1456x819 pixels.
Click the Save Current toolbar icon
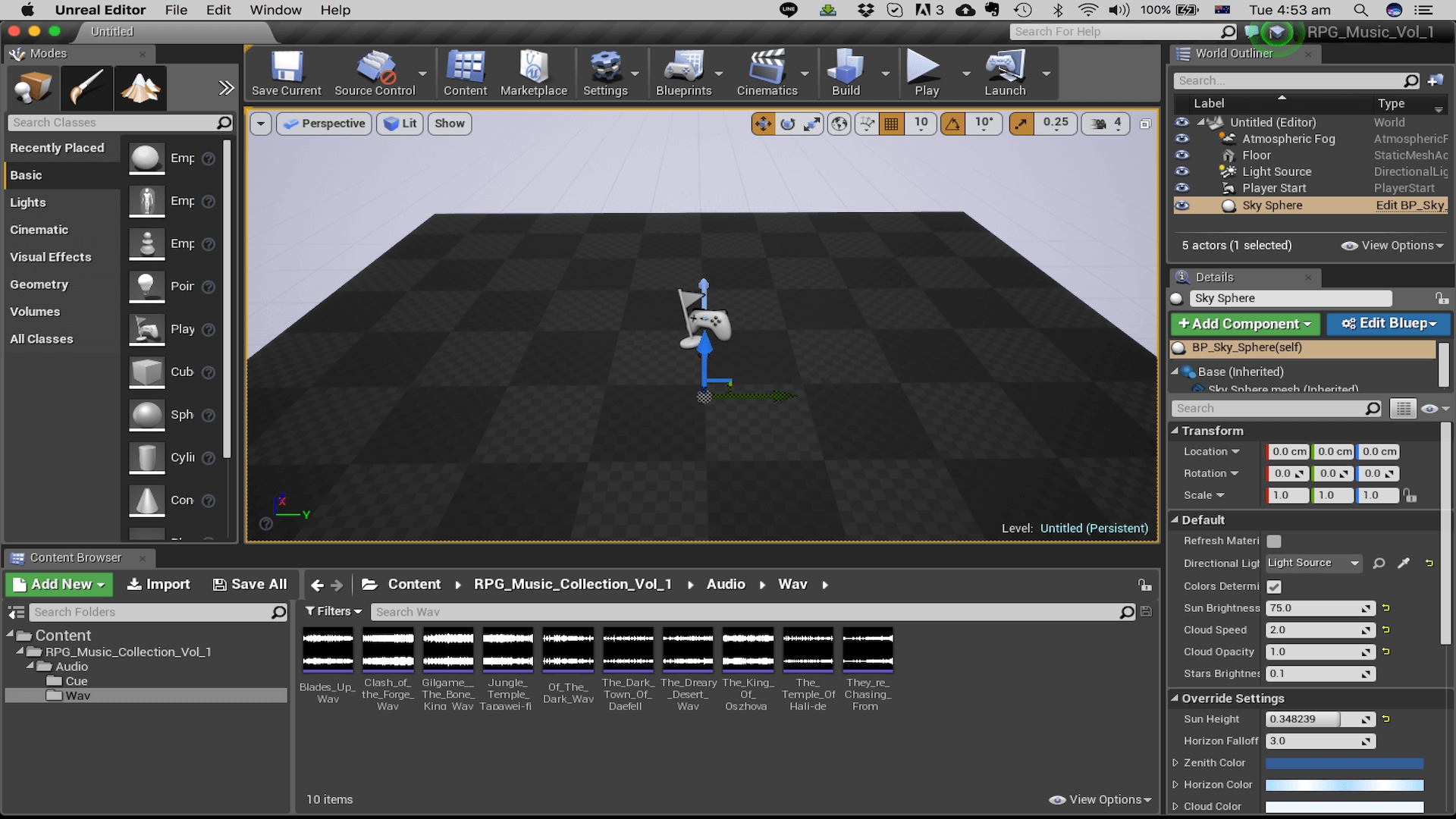287,74
